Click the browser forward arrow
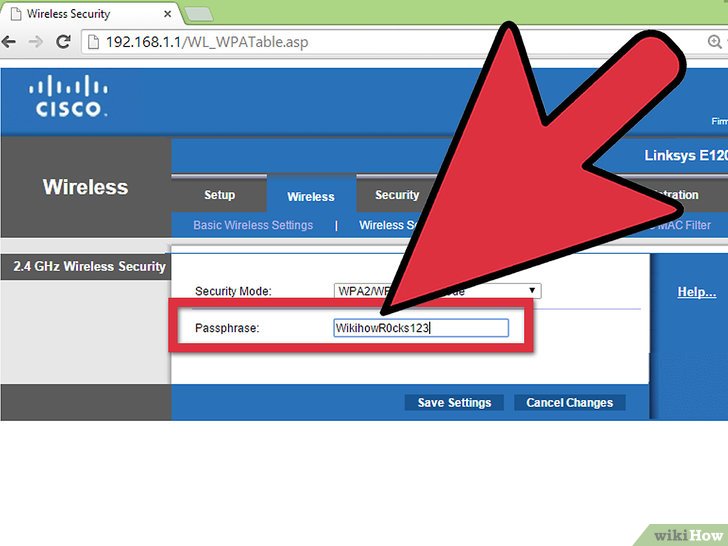The width and height of the screenshot is (728, 546). click(x=35, y=42)
